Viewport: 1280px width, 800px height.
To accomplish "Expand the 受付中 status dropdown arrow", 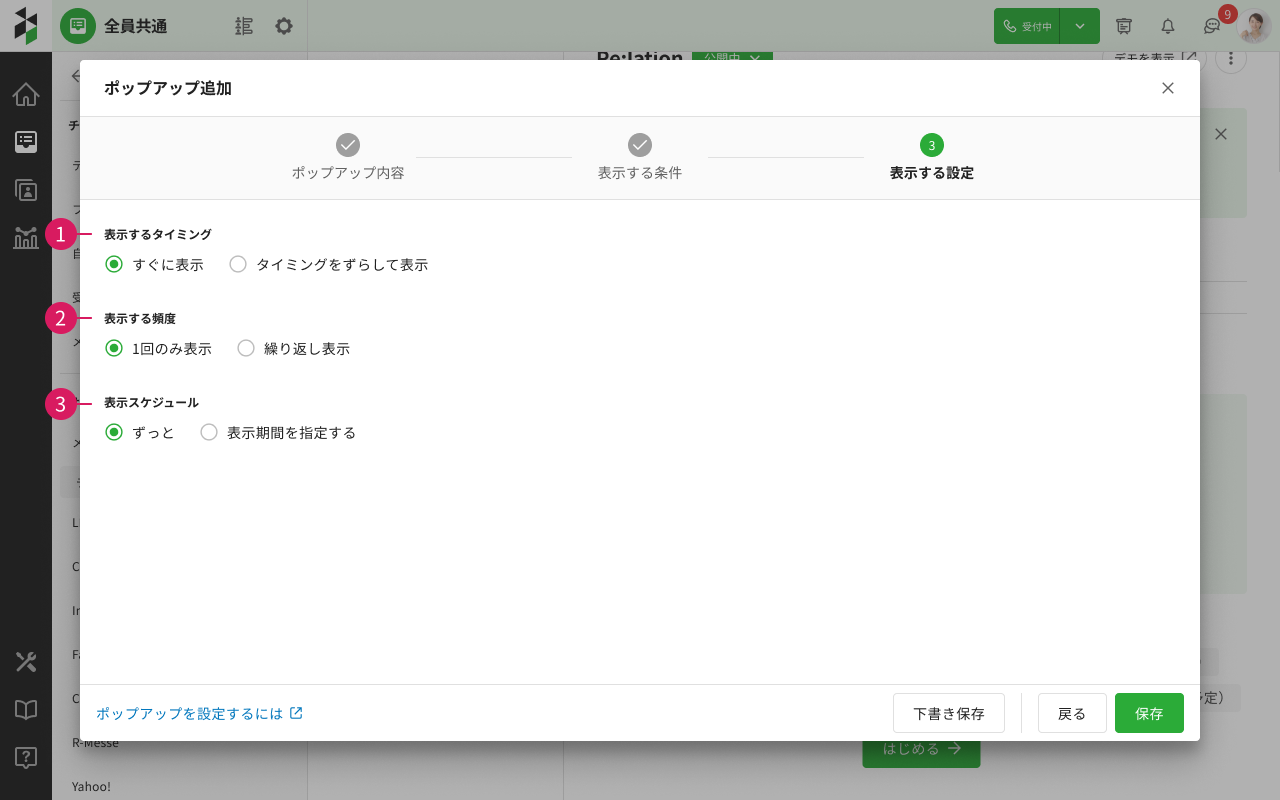I will point(1080,26).
